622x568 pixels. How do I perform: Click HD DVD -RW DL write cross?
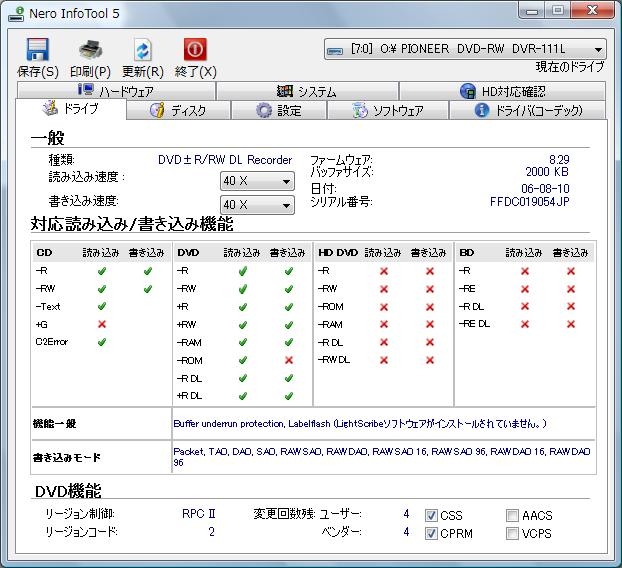pos(430,360)
